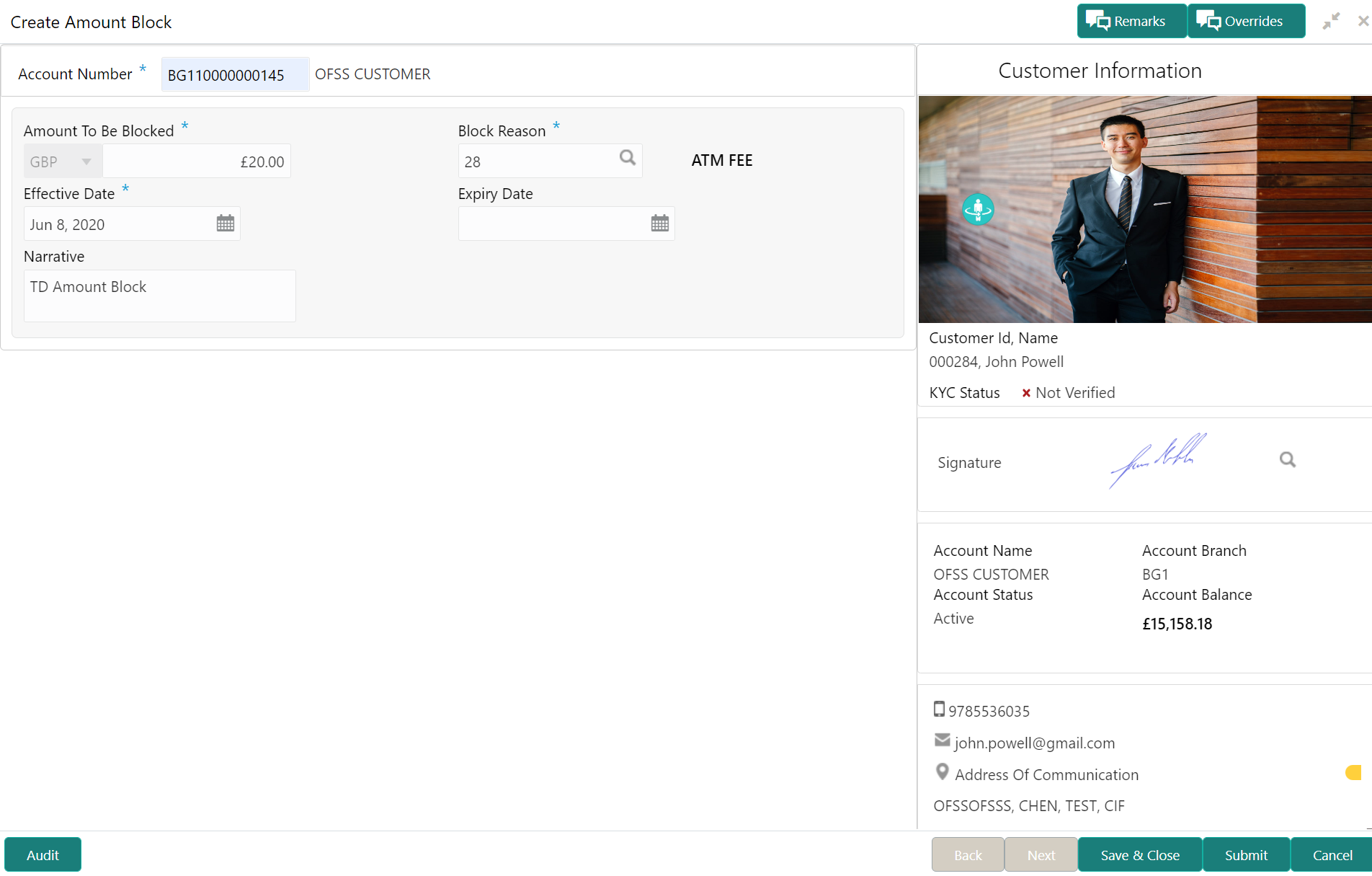Click the teal 360 customer view icon
Viewport: 1372px width, 876px height.
tap(978, 210)
